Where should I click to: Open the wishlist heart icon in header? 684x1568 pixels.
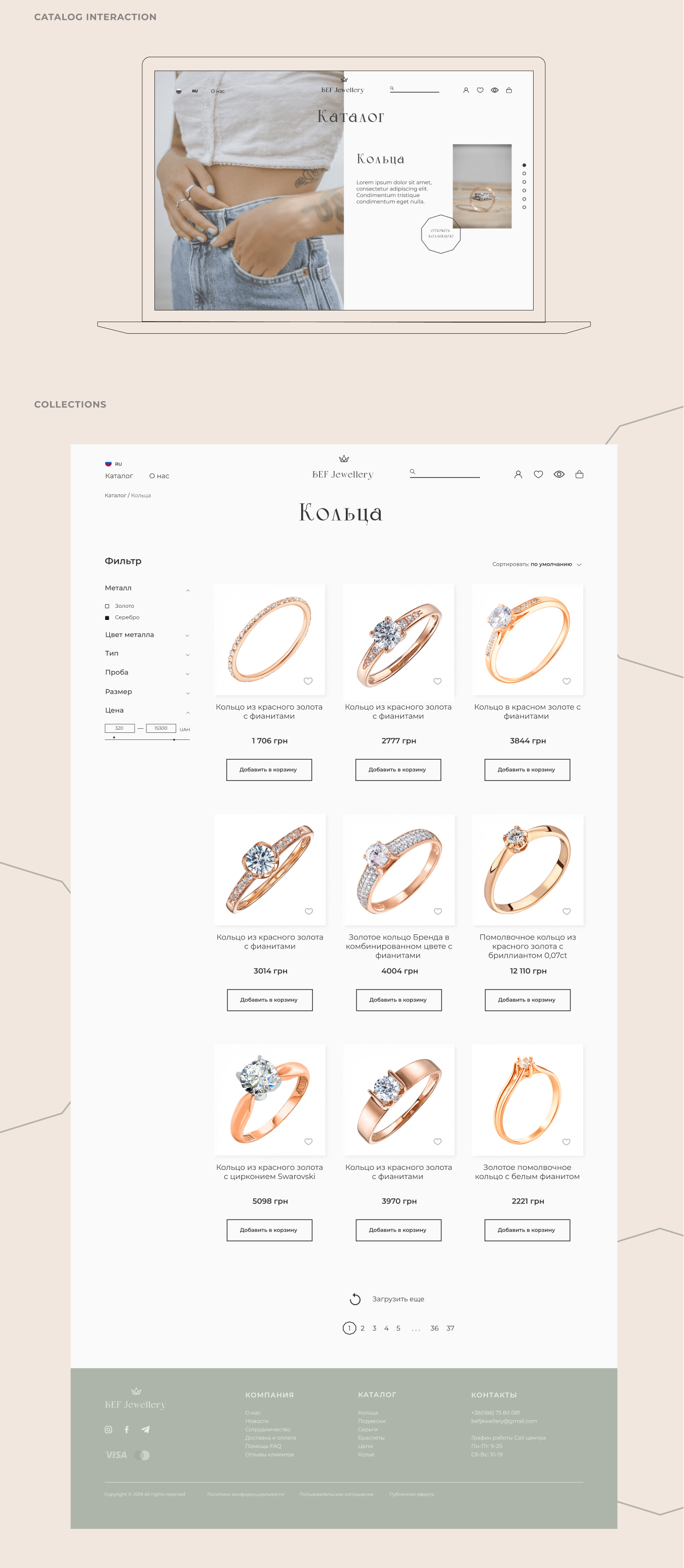click(x=539, y=474)
